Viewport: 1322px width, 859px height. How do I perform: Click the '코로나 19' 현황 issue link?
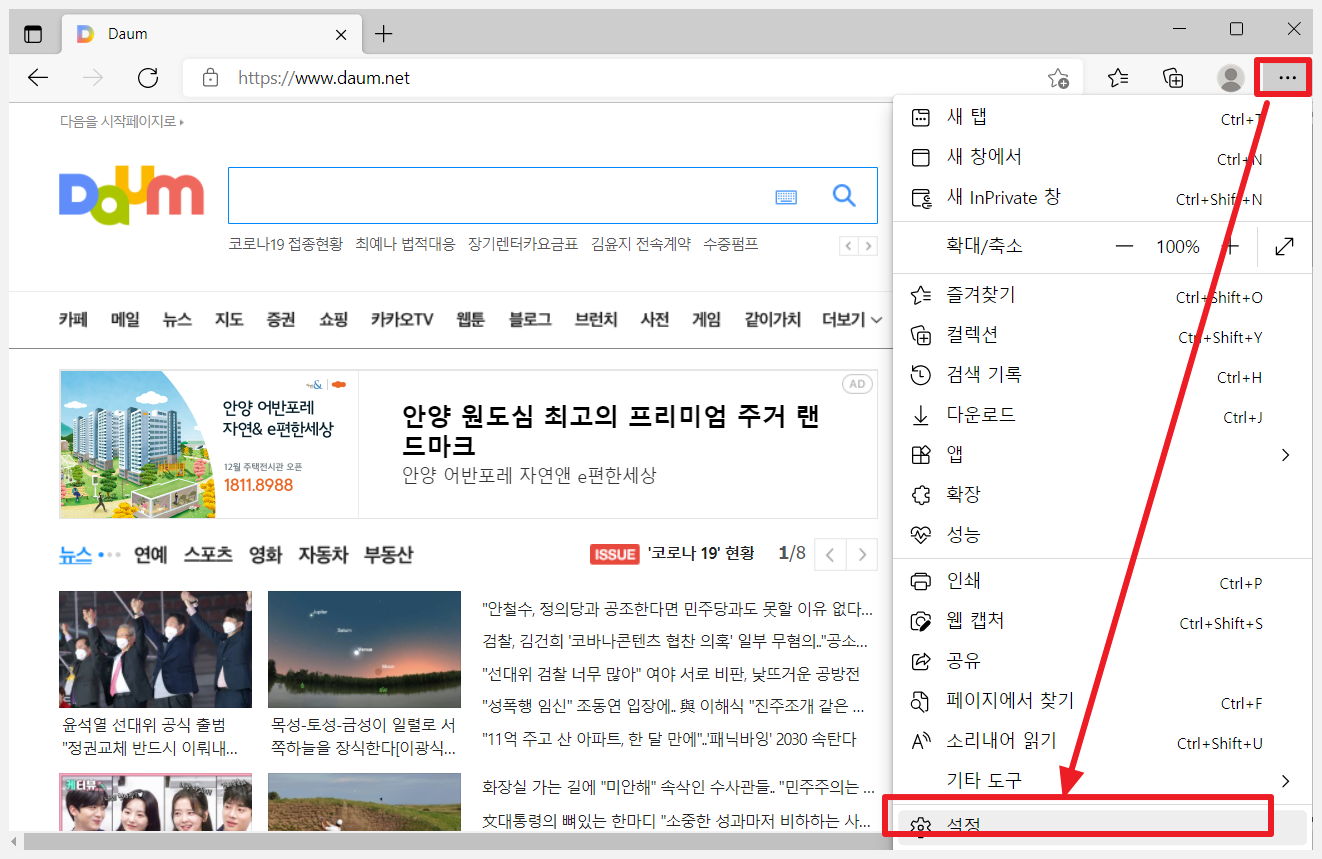701,553
